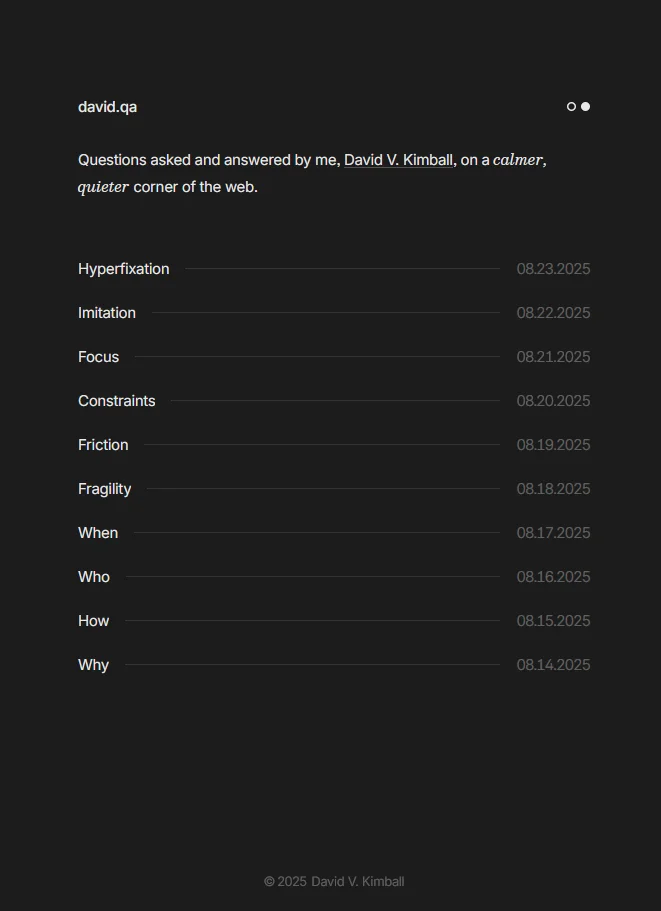Image resolution: width=661 pixels, height=911 pixels.
Task: Click the 08.16.2025 date label
Action: (x=553, y=577)
